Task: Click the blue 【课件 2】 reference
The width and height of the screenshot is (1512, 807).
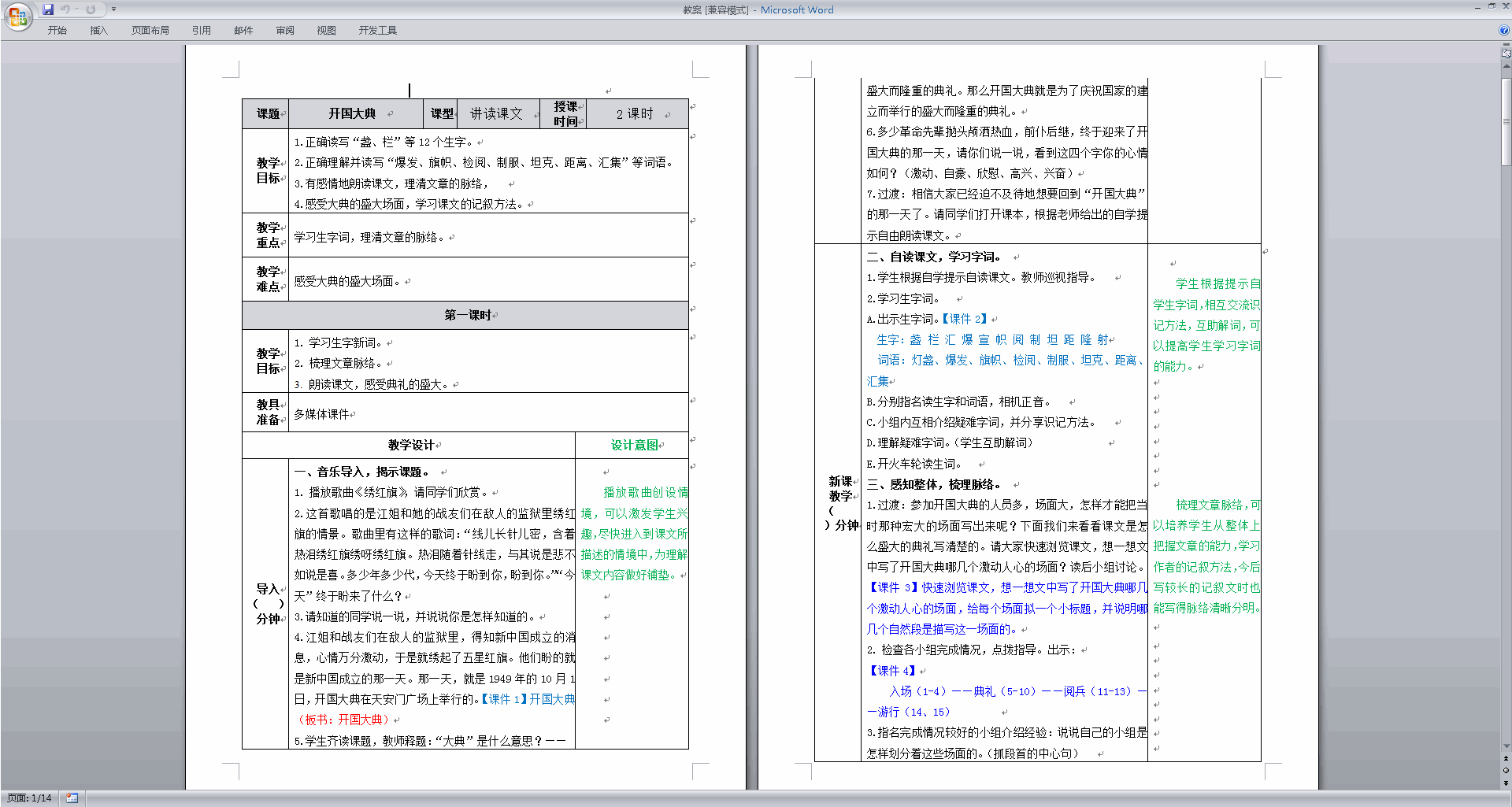Action: (965, 319)
